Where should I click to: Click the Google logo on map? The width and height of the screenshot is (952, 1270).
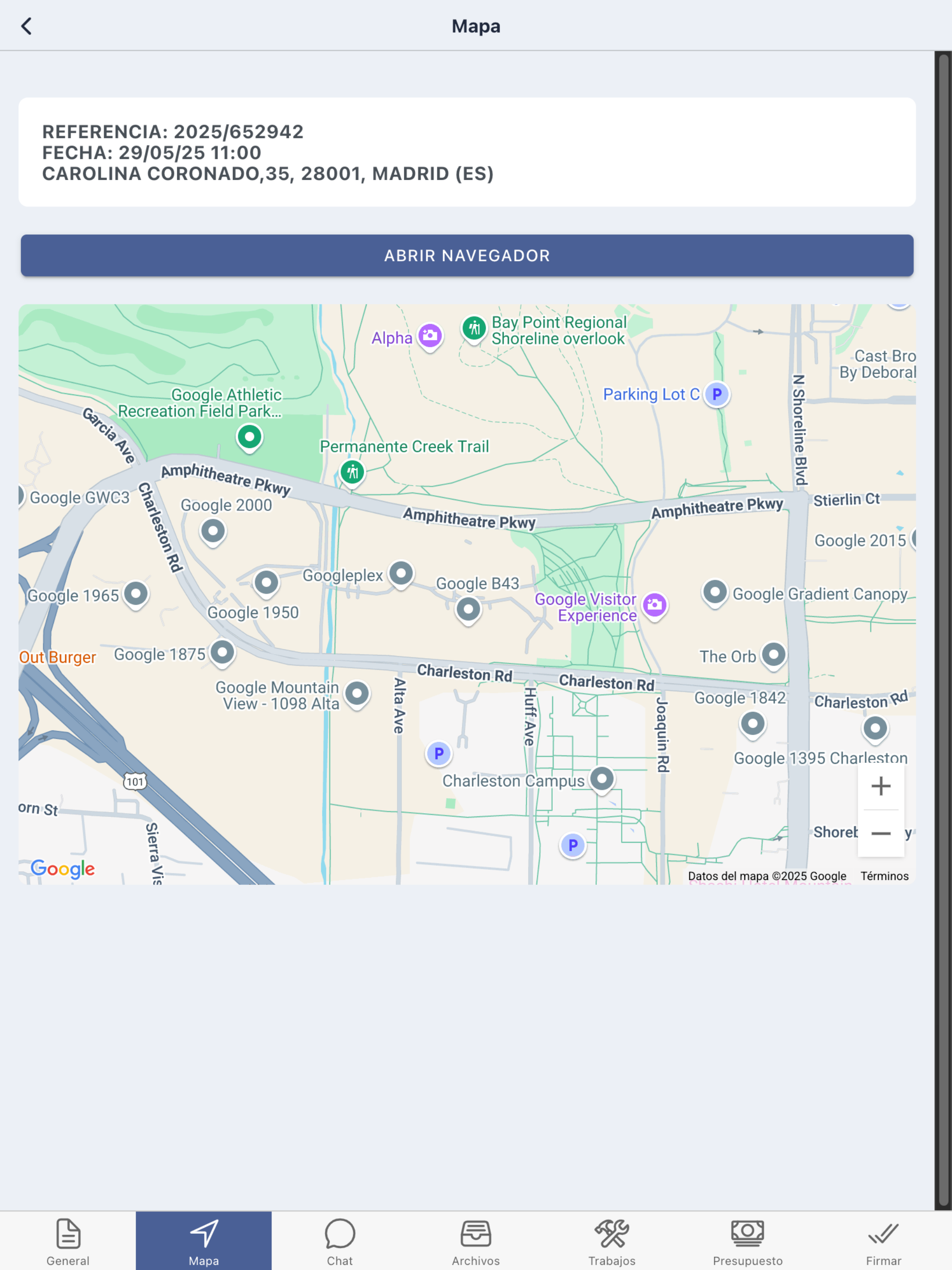(x=63, y=869)
